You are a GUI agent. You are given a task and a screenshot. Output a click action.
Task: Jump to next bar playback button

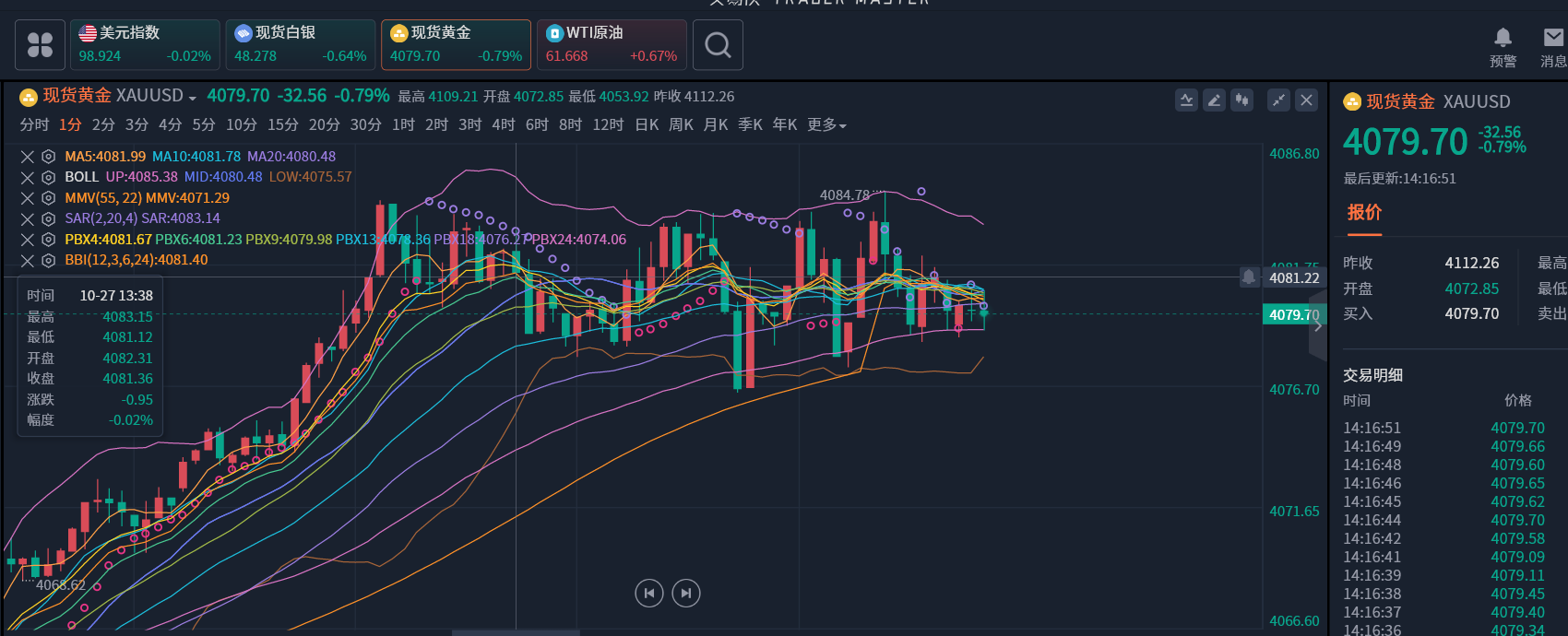(686, 593)
